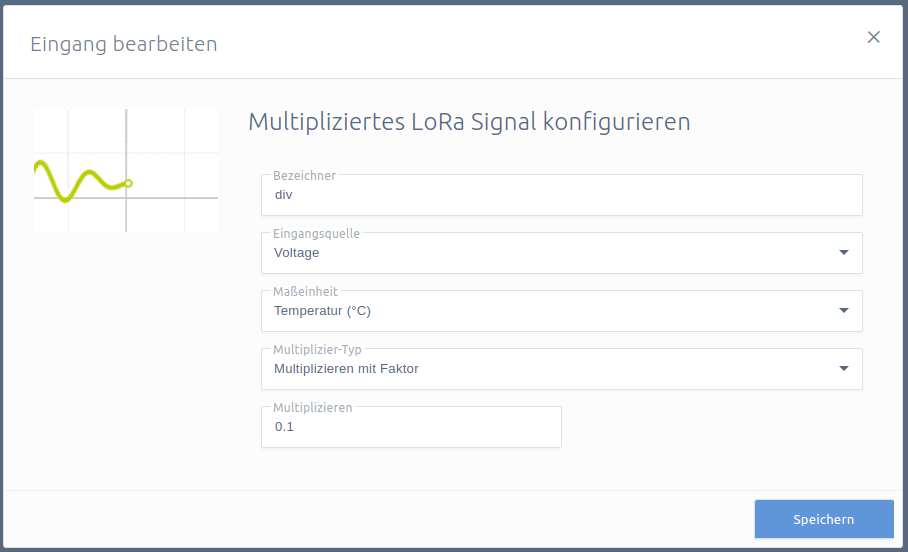
Task: Select the circle endpoint on the green curve
Action: pyautogui.click(x=129, y=183)
